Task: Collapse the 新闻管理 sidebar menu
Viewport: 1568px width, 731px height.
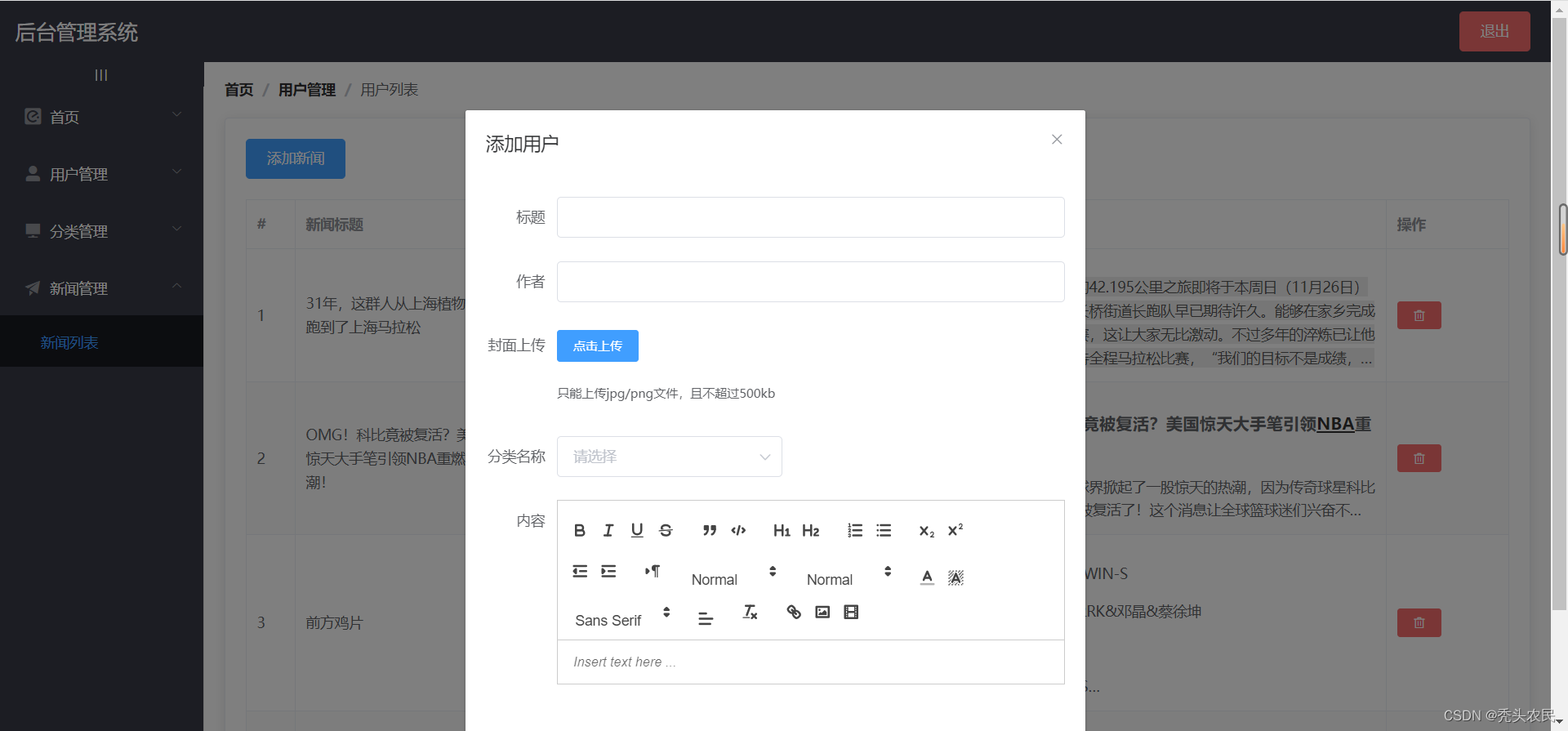Action: click(102, 288)
